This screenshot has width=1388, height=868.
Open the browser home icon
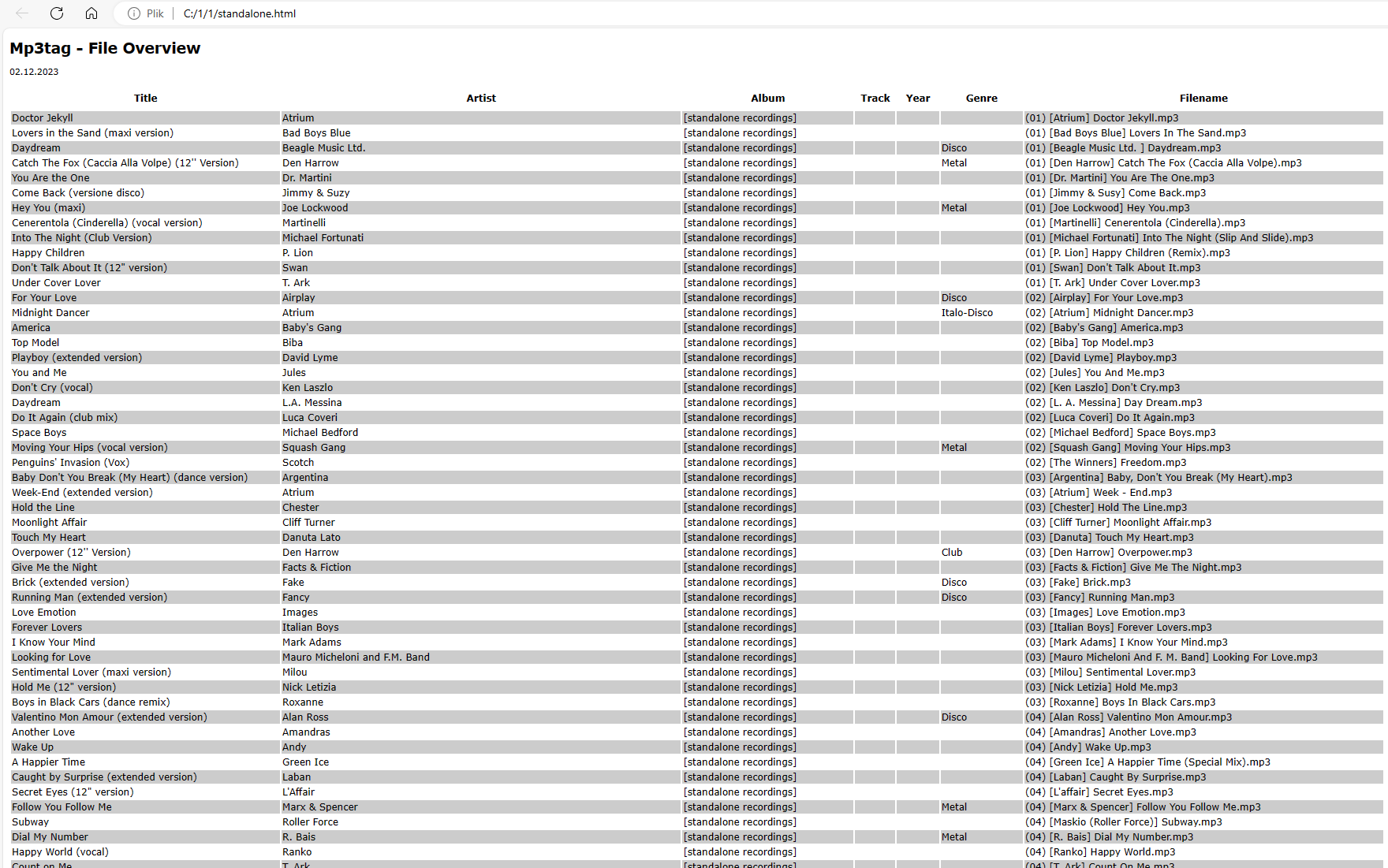[91, 13]
